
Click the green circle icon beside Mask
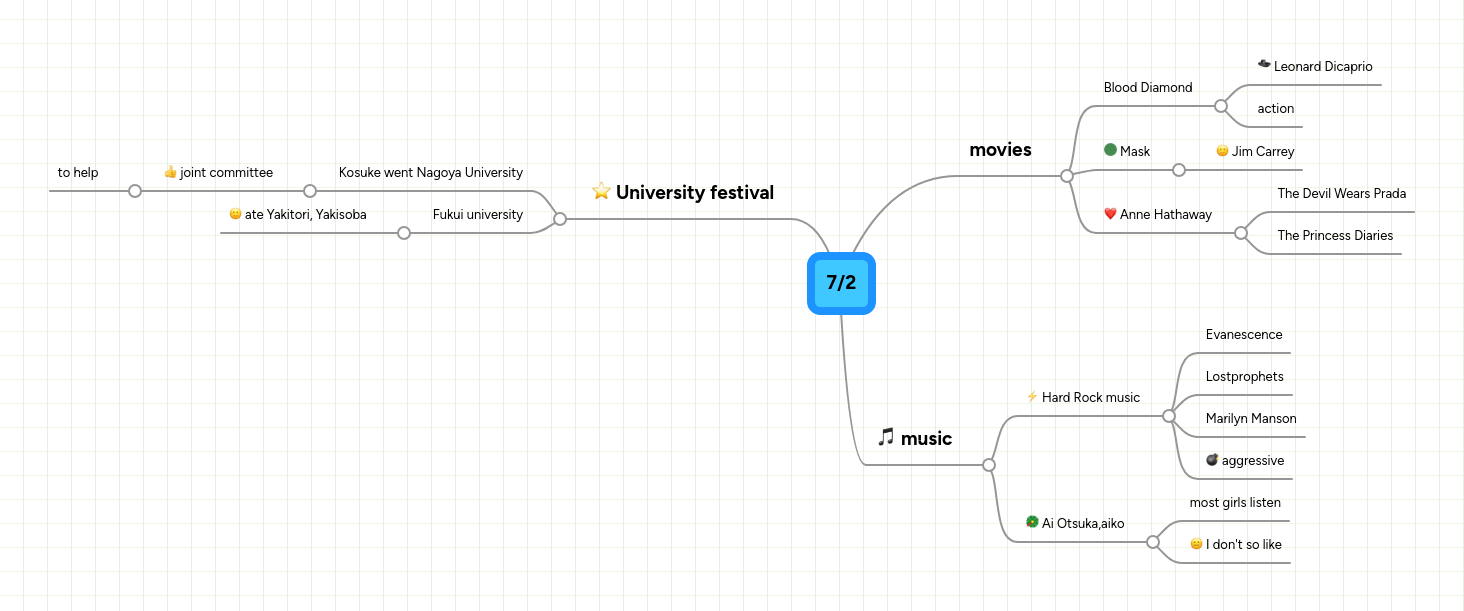[x=1110, y=150]
